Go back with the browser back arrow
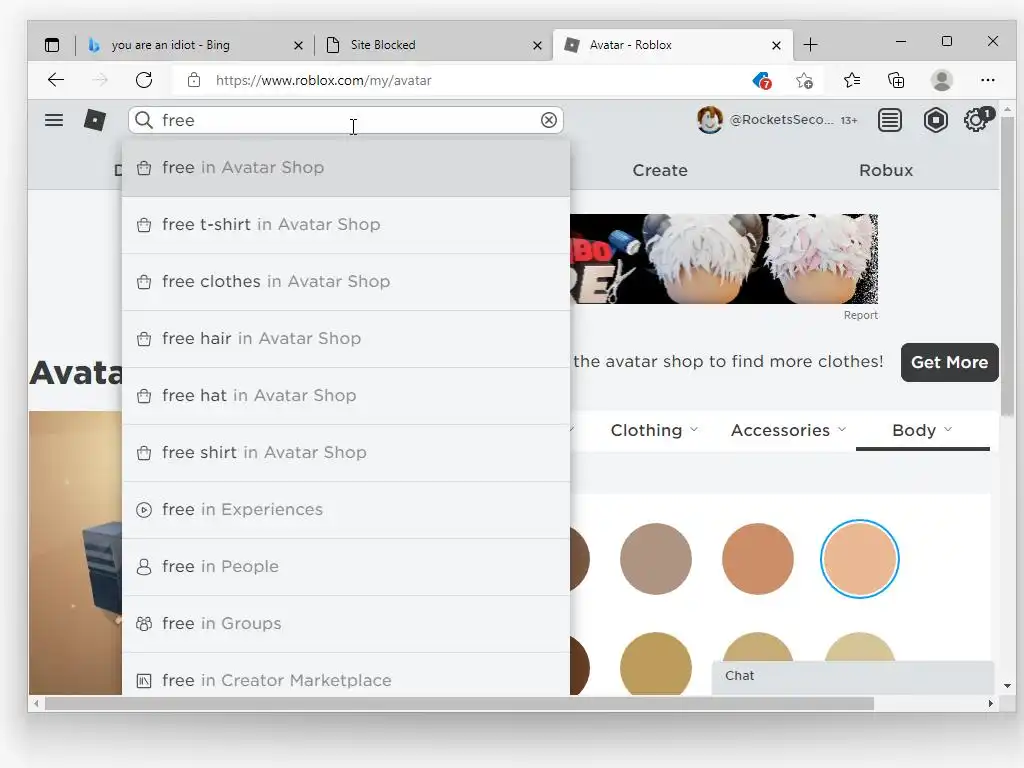Image resolution: width=1024 pixels, height=768 pixels. [x=56, y=80]
